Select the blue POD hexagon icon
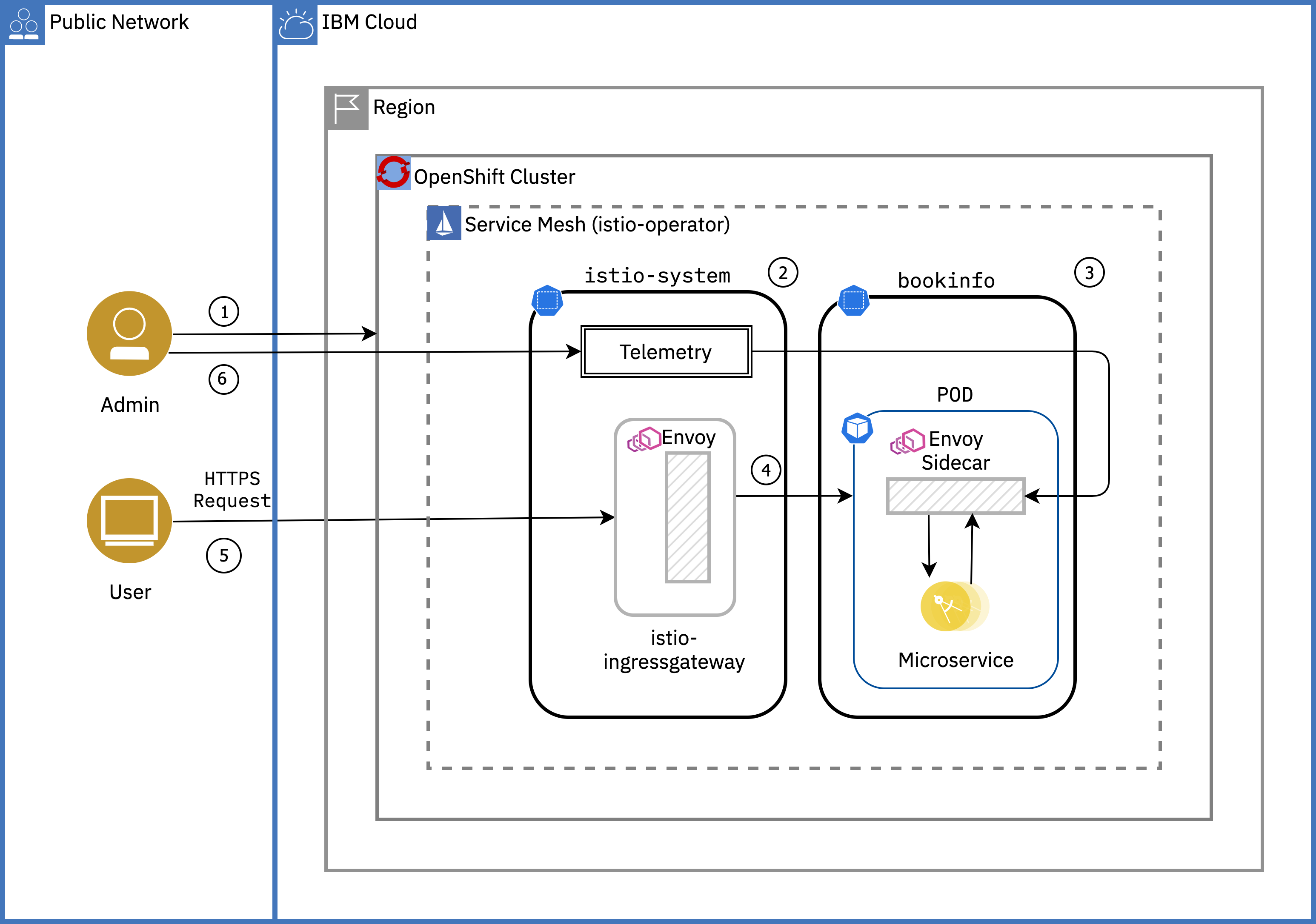Viewport: 1316px width, 924px height. tap(858, 428)
